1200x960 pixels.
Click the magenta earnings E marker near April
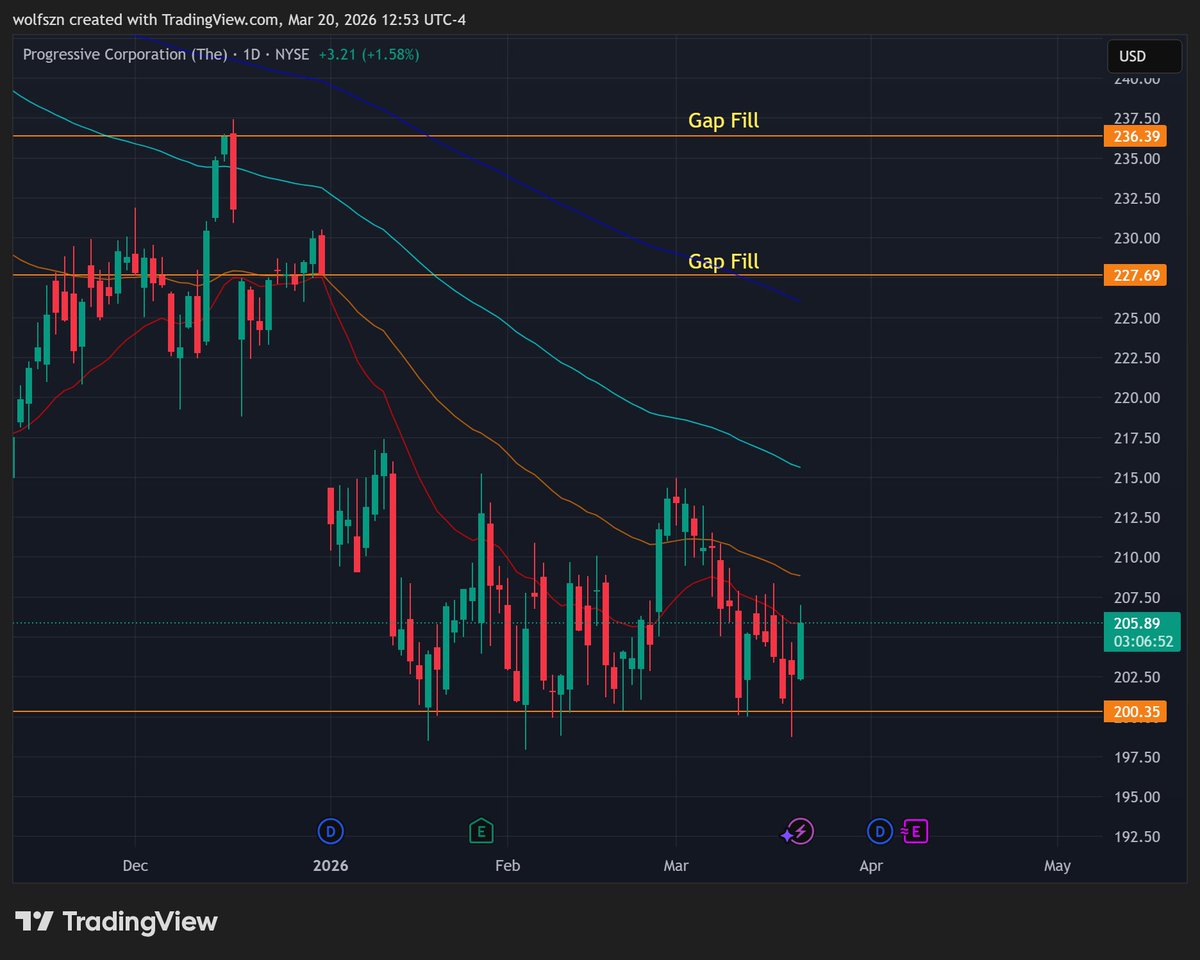pyautogui.click(x=915, y=830)
